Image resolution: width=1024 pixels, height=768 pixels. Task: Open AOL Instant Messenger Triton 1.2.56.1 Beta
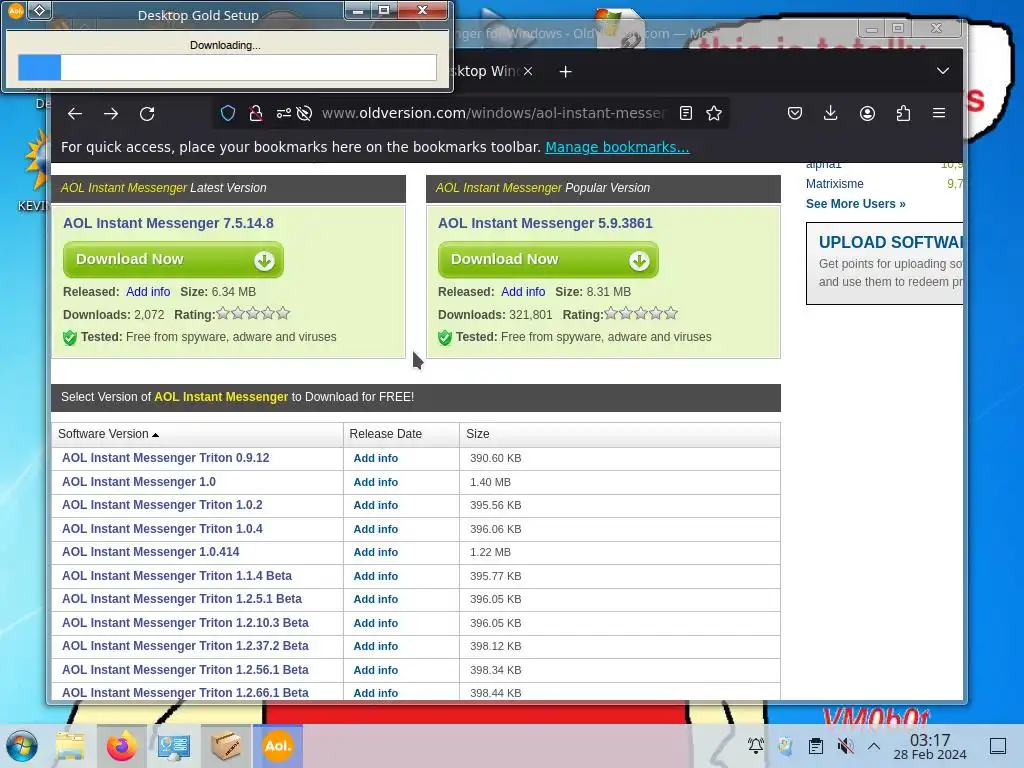tap(185, 670)
